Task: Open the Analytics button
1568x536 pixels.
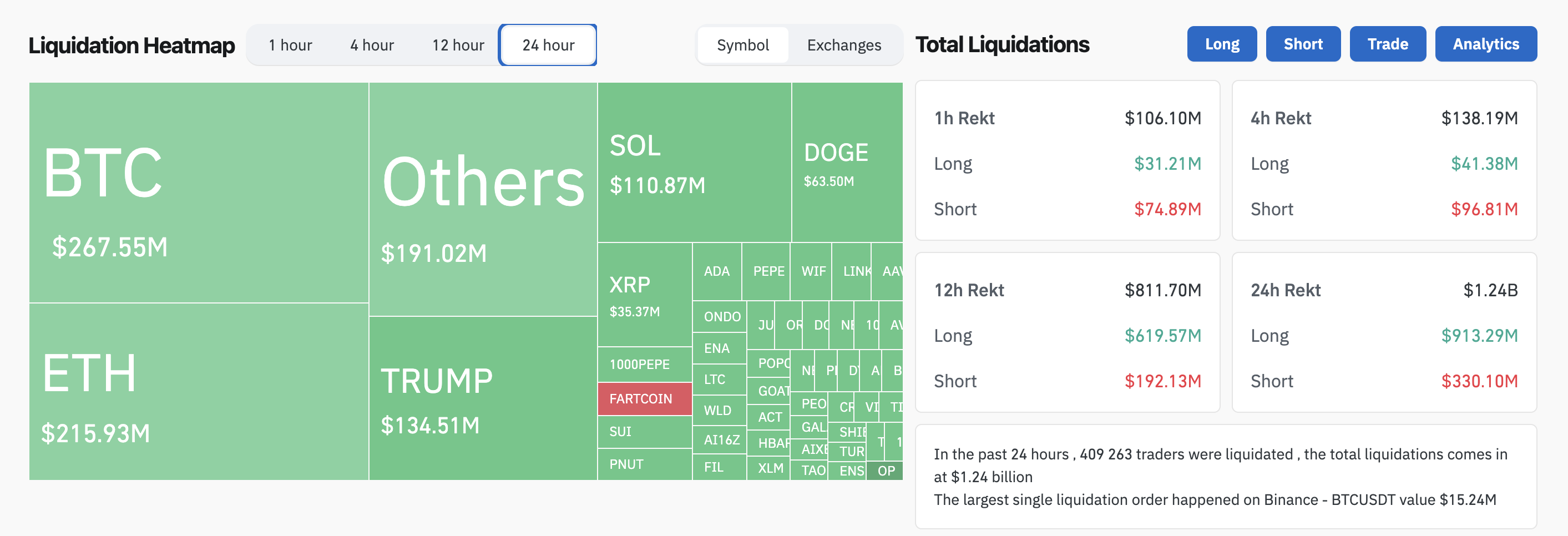Action: click(x=1485, y=44)
